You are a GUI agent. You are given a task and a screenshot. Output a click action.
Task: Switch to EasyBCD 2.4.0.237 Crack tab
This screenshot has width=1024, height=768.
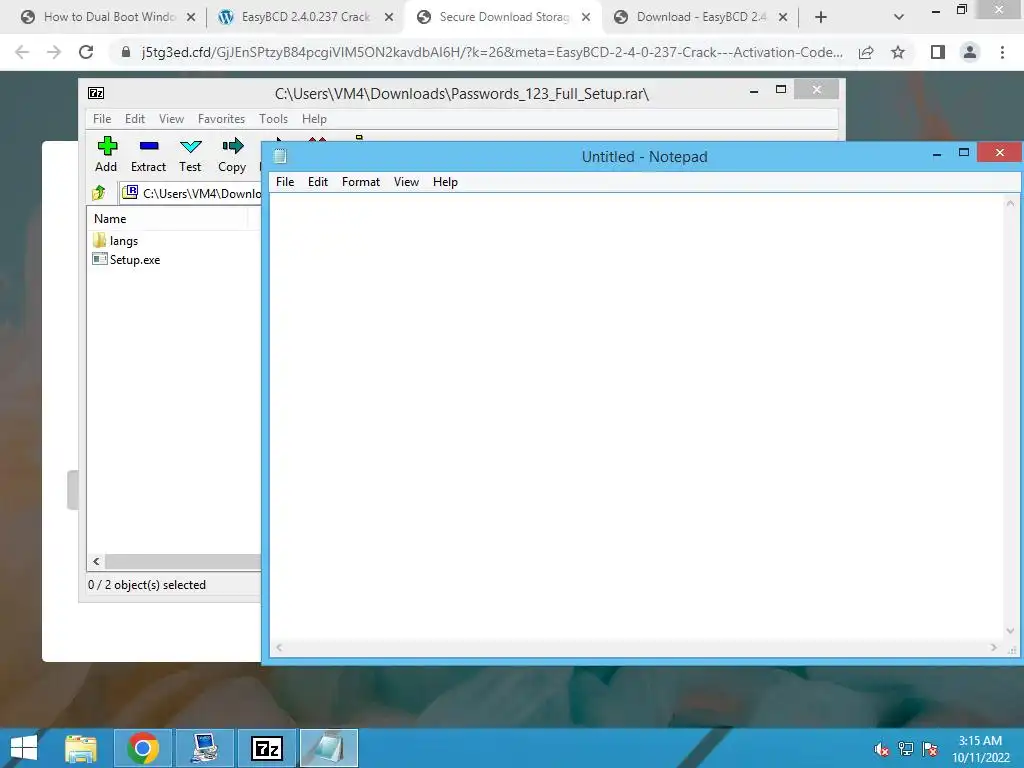coord(305,17)
